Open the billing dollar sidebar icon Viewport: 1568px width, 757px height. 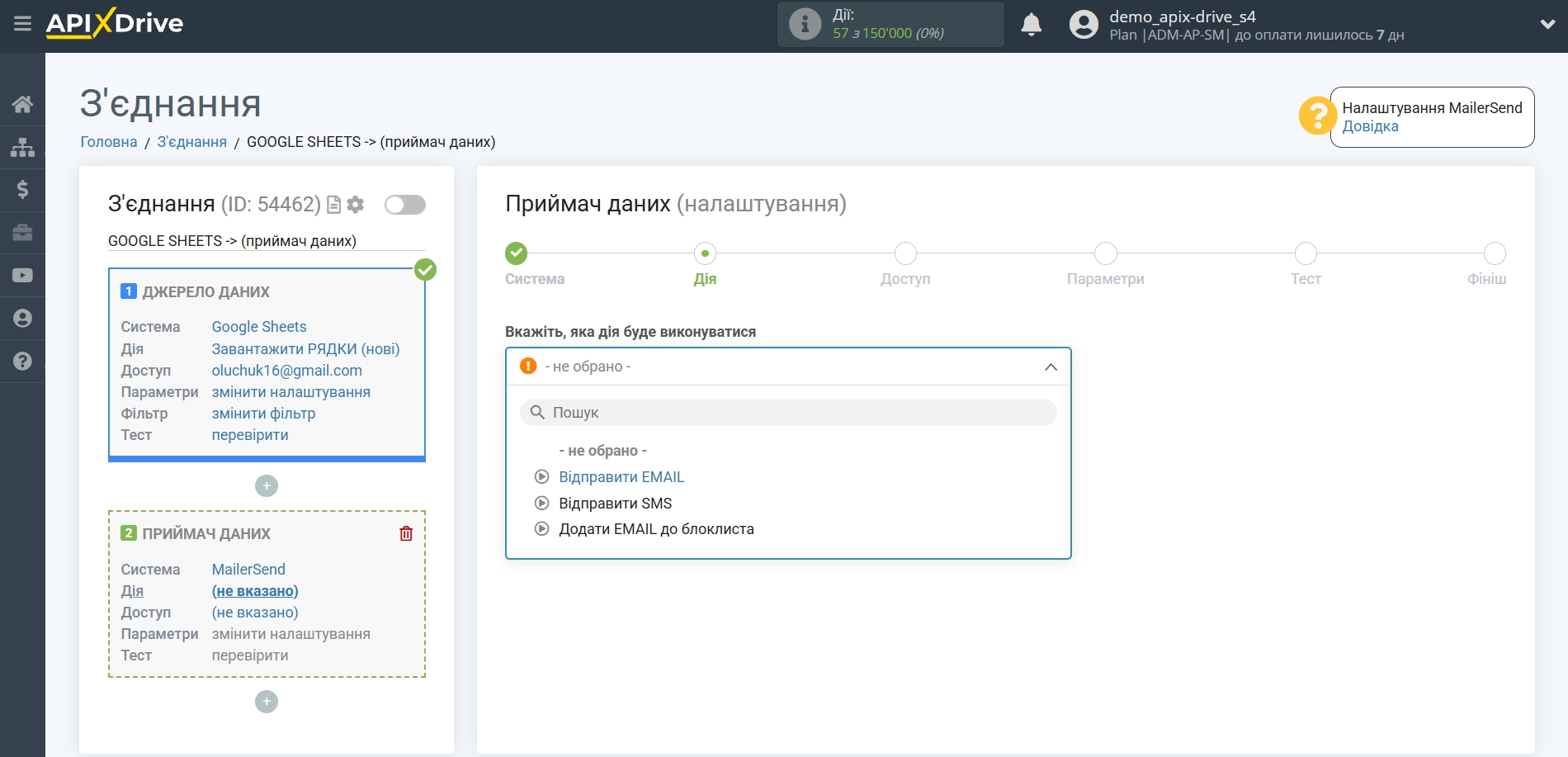pyautogui.click(x=22, y=190)
